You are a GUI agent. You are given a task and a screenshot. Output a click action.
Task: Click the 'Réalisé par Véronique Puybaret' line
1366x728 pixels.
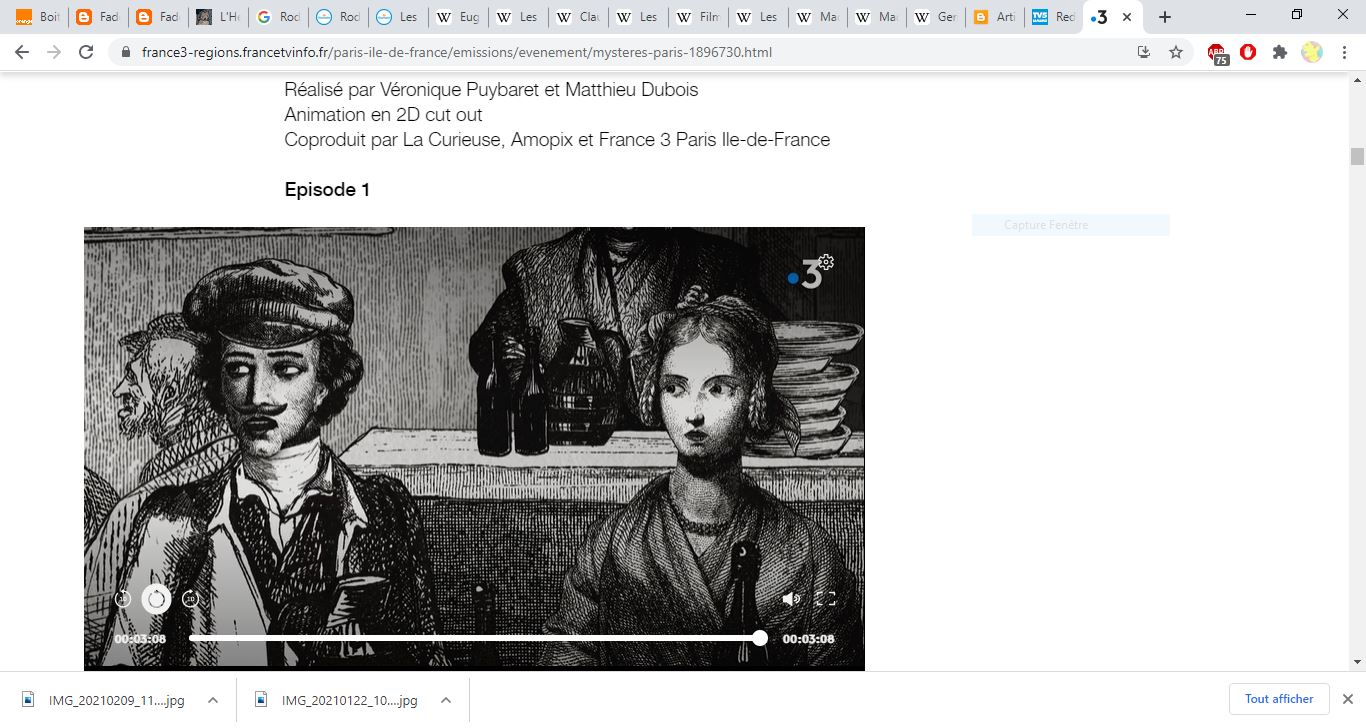[491, 89]
